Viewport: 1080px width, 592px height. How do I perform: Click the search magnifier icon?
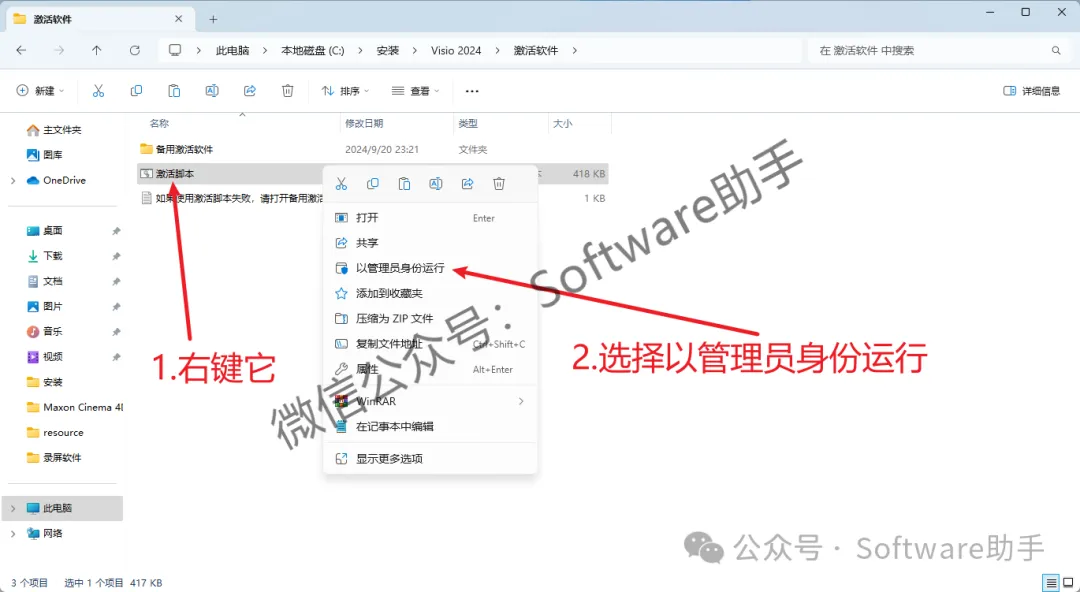tap(1056, 50)
